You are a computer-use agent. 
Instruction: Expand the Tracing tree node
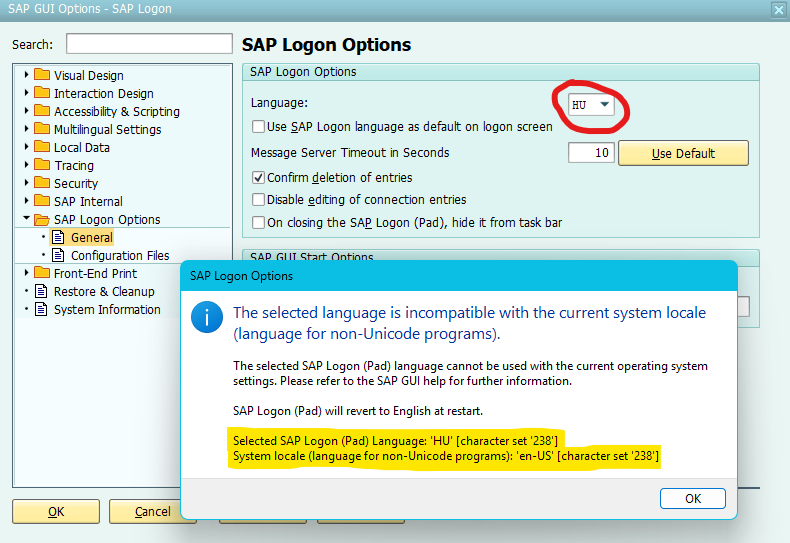pyautogui.click(x=26, y=165)
